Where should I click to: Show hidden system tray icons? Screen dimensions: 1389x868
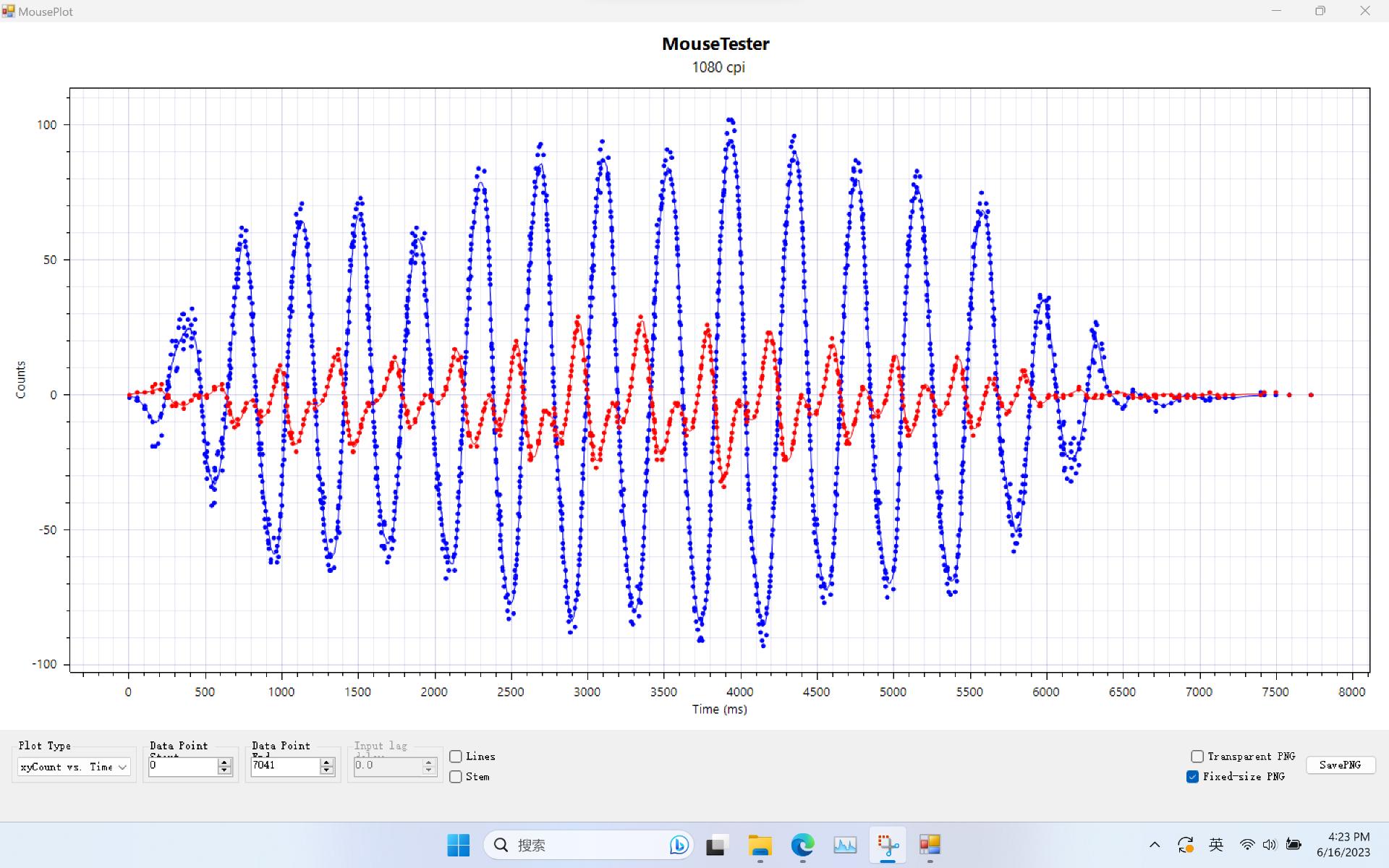(1155, 845)
